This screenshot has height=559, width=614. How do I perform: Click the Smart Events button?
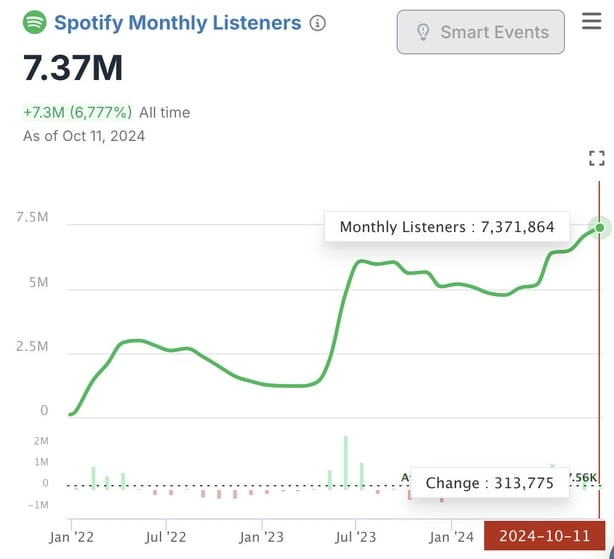480,32
